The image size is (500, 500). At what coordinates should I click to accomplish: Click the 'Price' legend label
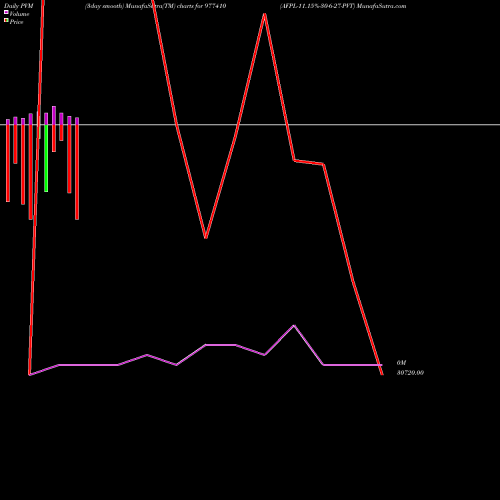[x=16, y=22]
